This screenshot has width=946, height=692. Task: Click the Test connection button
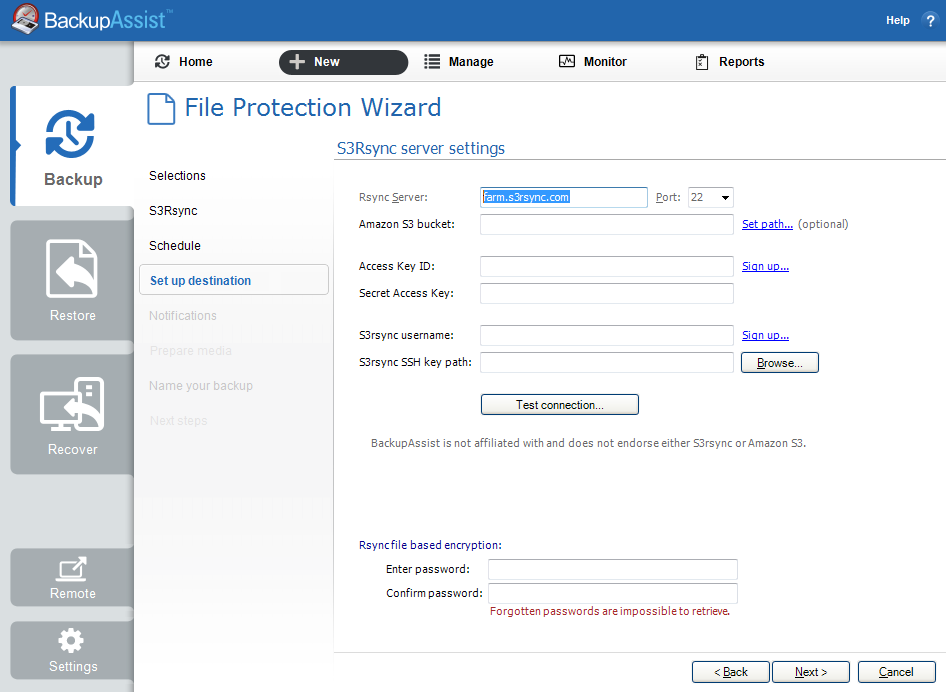point(560,405)
